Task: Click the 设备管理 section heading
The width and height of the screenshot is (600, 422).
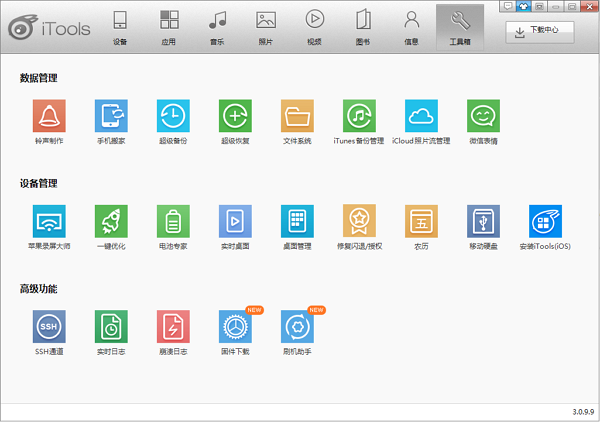Action: click(x=38, y=183)
